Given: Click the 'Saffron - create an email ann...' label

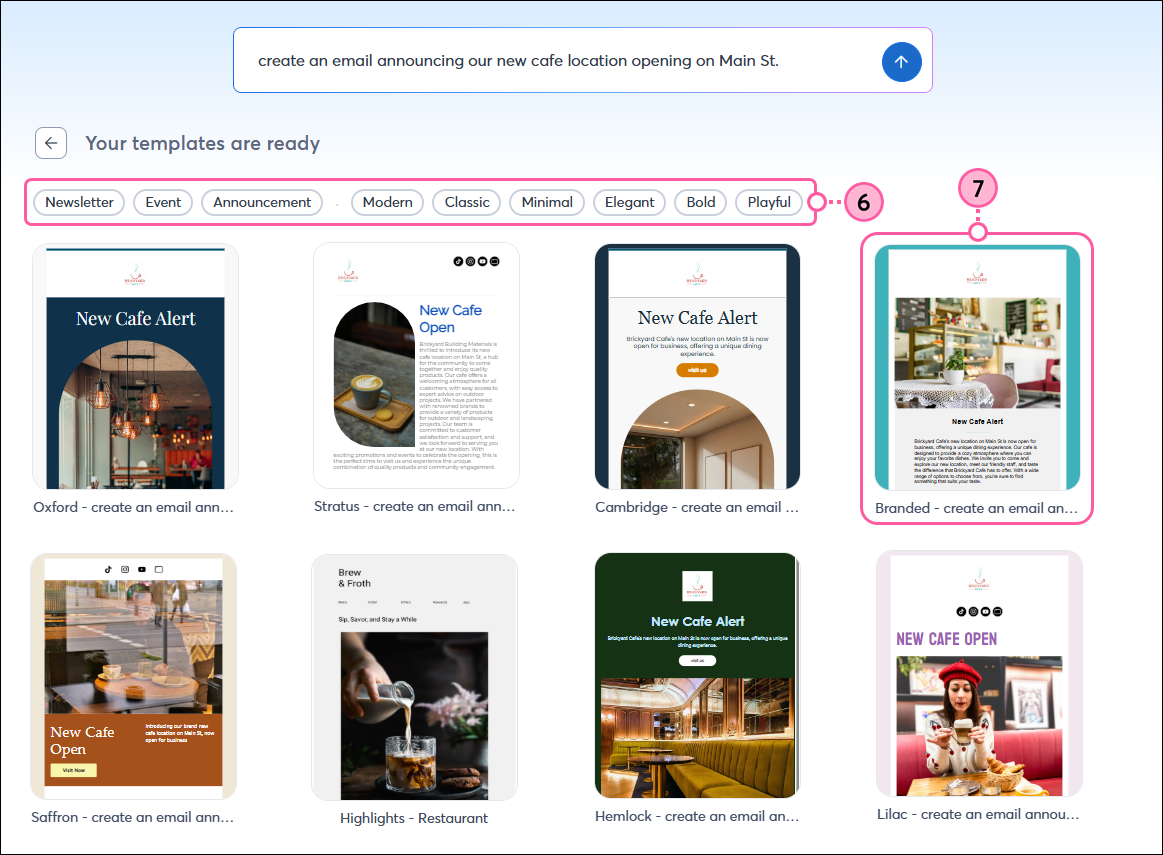Looking at the screenshot, I should click(132, 817).
